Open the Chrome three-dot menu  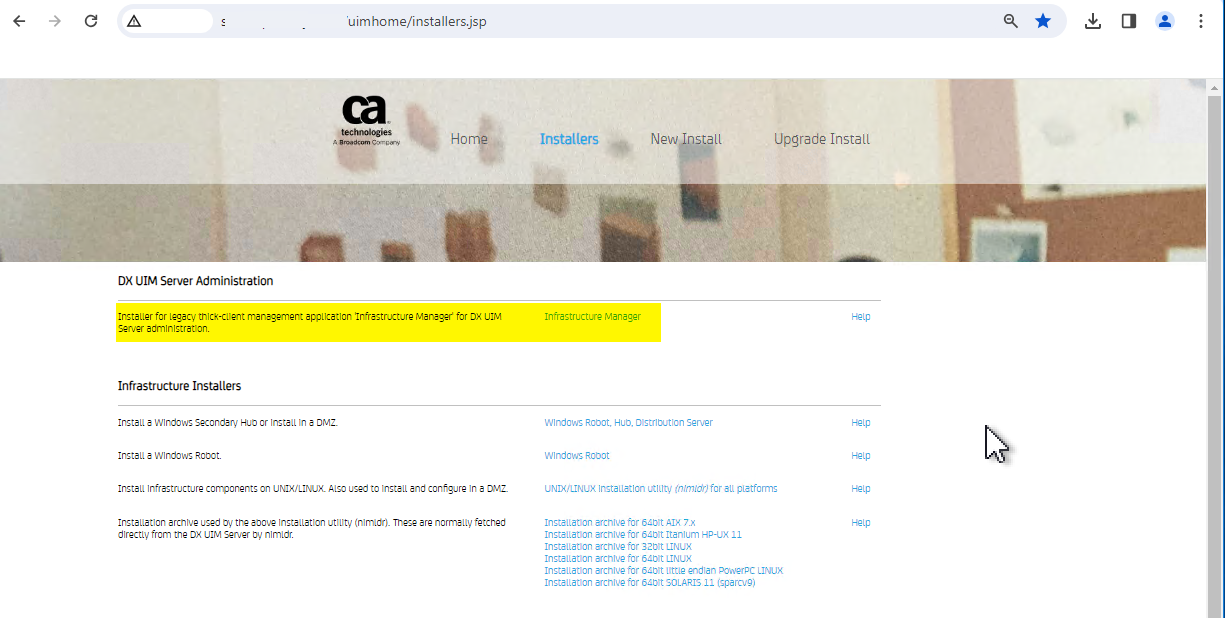pyautogui.click(x=1201, y=21)
